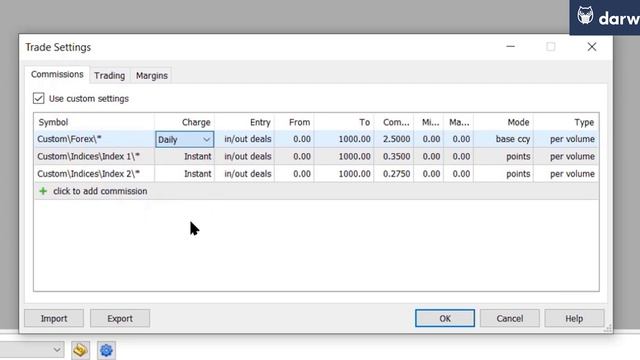Click the From column header
Screen dimensions: 640x360
click(294, 122)
